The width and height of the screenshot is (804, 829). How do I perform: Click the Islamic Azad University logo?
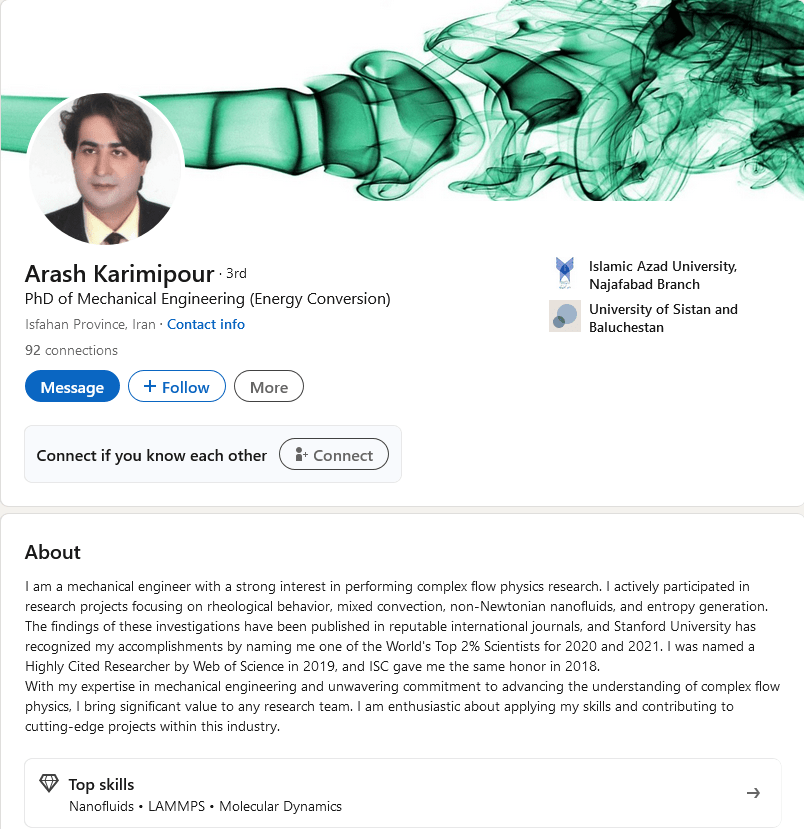click(x=565, y=273)
